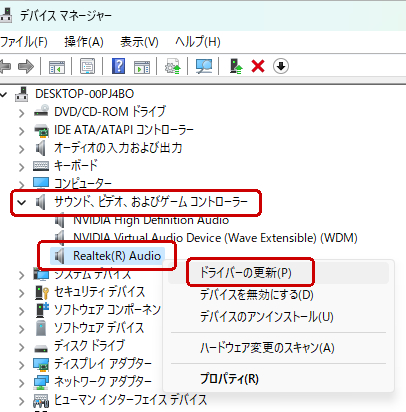This screenshot has height=412, width=406.
Task: Click the scan for hardware changes monitor icon
Action: pyautogui.click(x=204, y=66)
